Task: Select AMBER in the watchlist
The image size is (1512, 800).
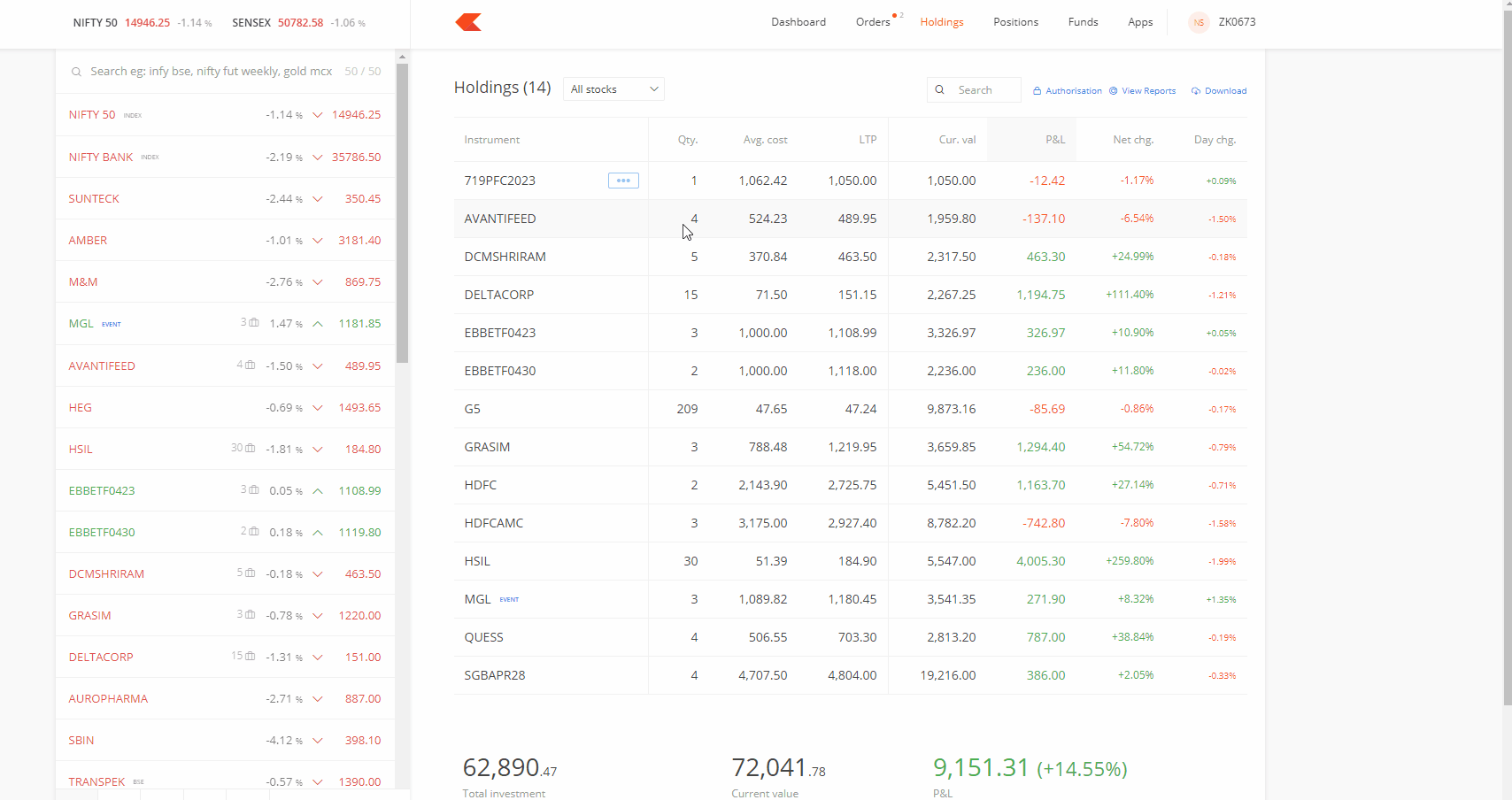Action: point(88,241)
